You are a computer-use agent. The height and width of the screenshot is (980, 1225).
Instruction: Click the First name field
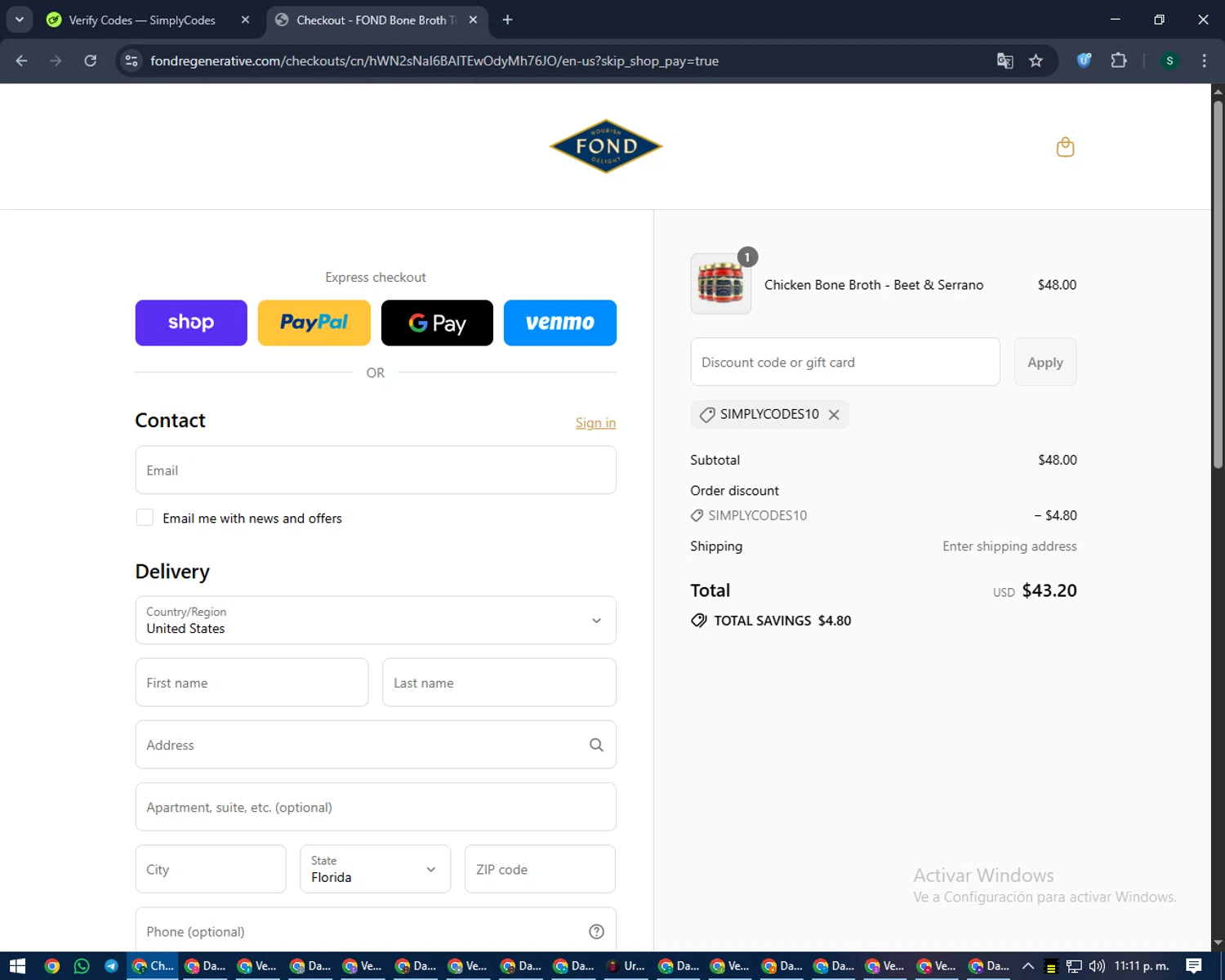[x=252, y=683]
